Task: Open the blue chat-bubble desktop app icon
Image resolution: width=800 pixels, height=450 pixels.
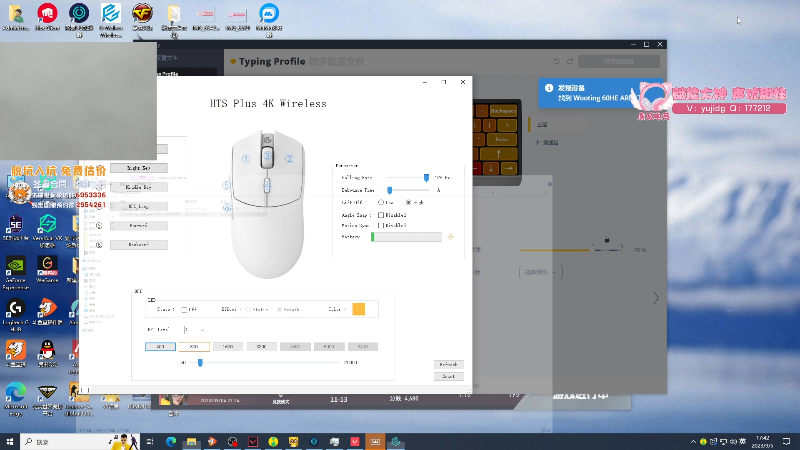Action: pyautogui.click(x=269, y=19)
